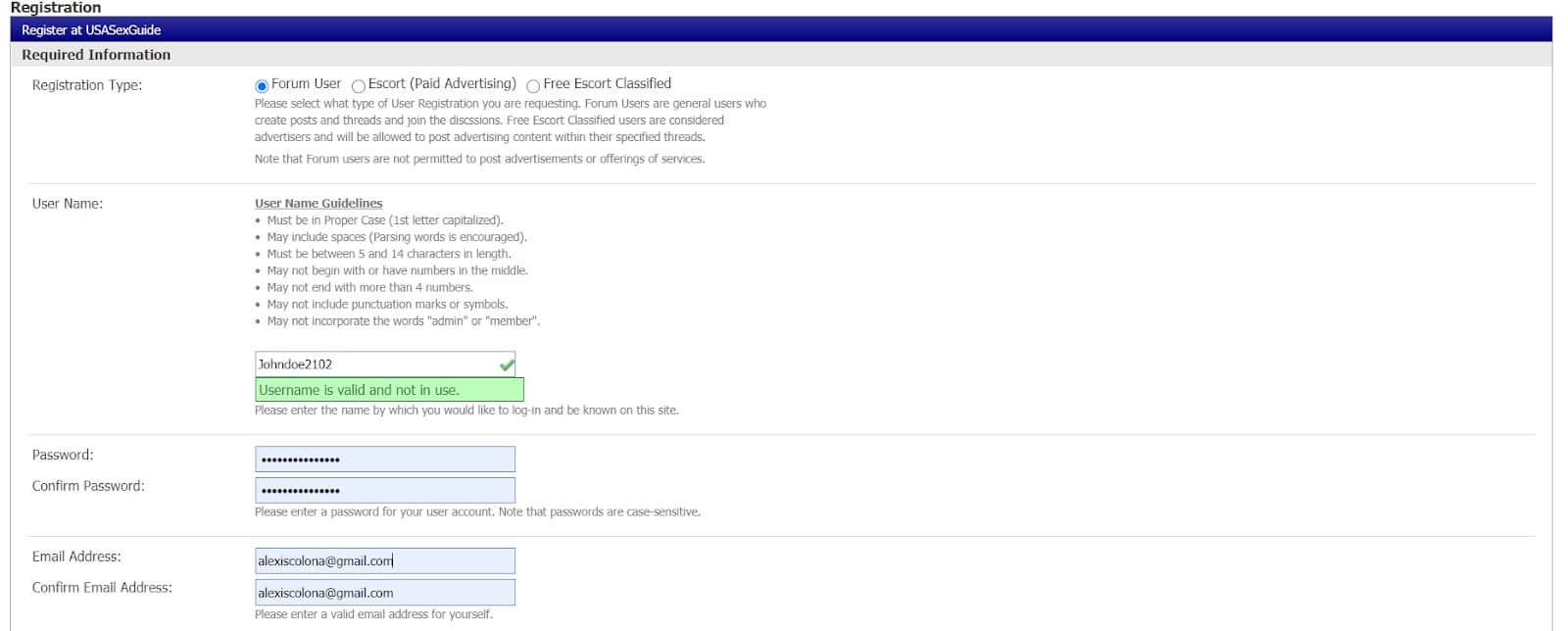Select the Forum User radio button
The image size is (1568, 631).
coord(262,86)
